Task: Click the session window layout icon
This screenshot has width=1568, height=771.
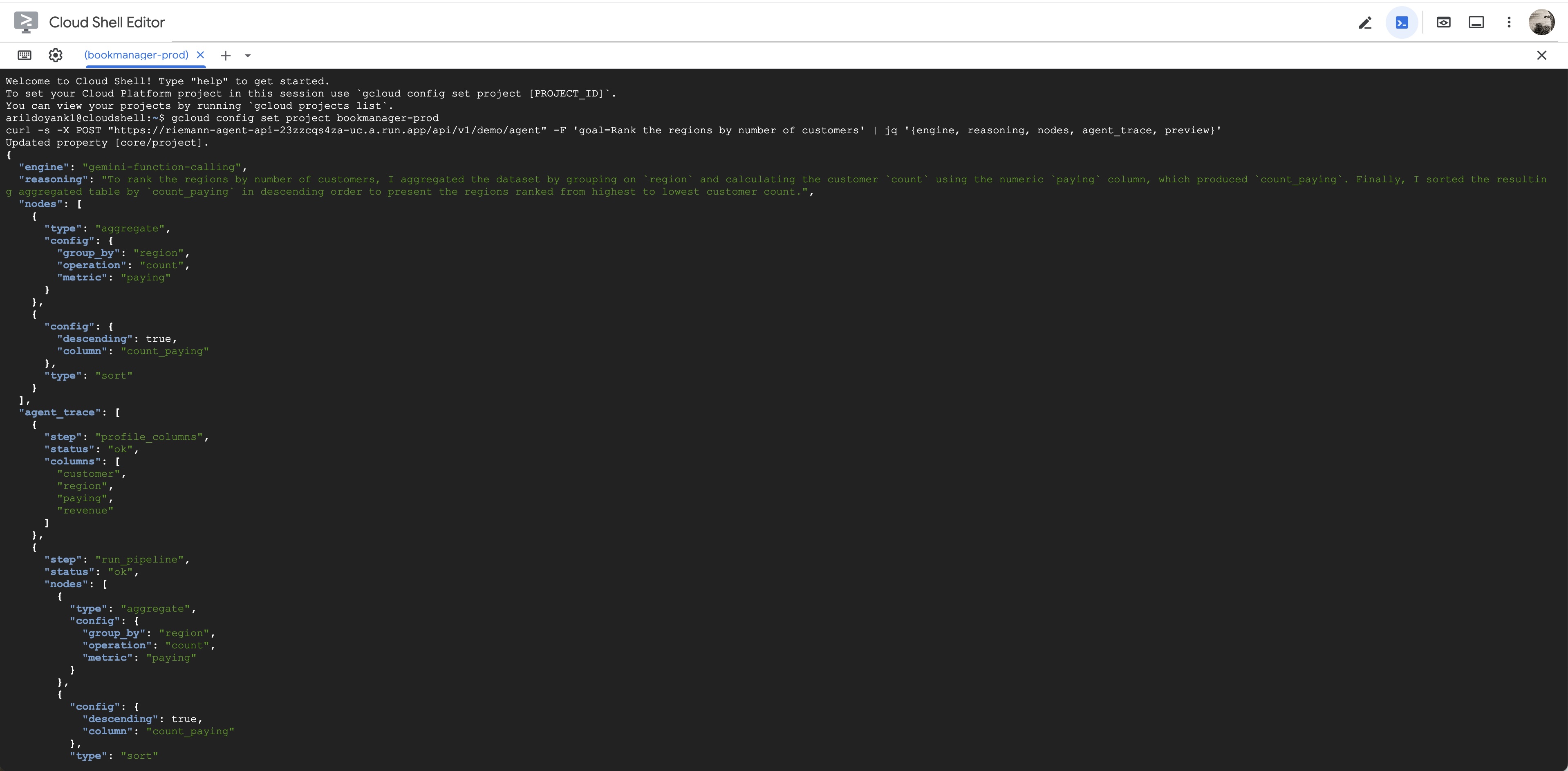Action: pos(1476,22)
